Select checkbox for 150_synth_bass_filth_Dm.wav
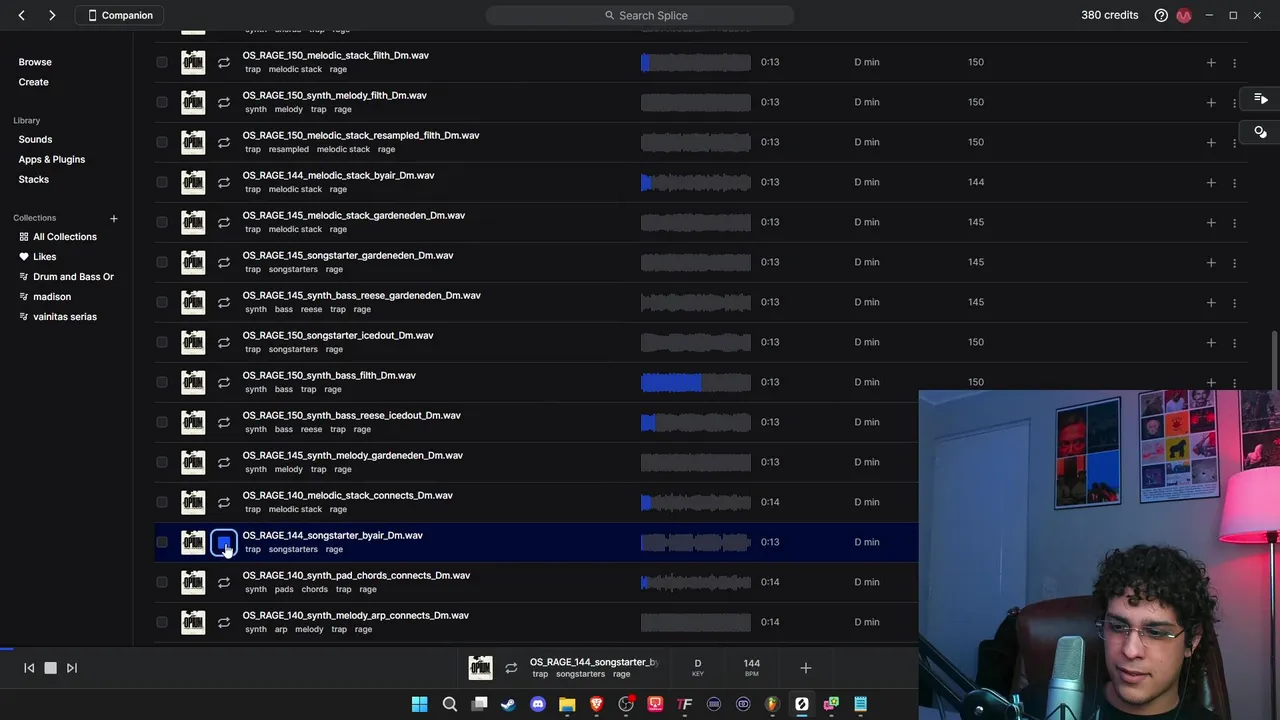Screen dimensions: 1280x720 tap(162, 382)
